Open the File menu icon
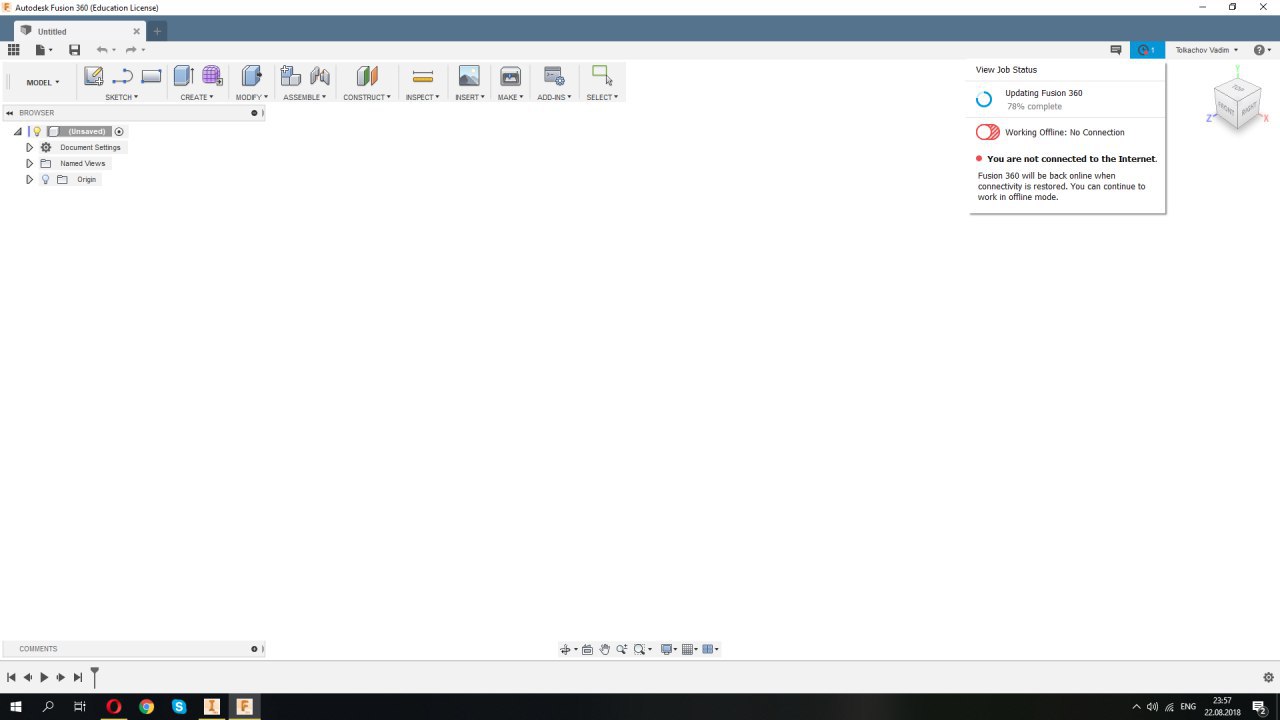1280x720 pixels. pos(41,50)
